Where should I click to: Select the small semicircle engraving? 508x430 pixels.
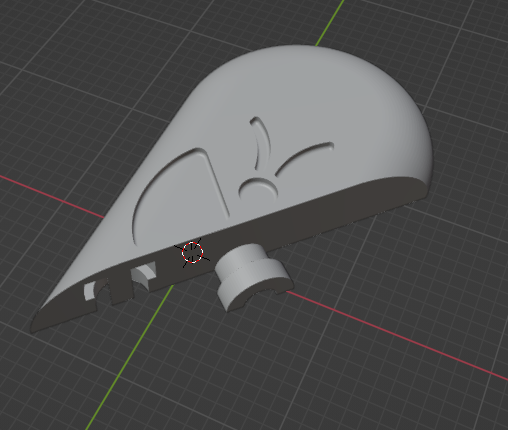259,189
